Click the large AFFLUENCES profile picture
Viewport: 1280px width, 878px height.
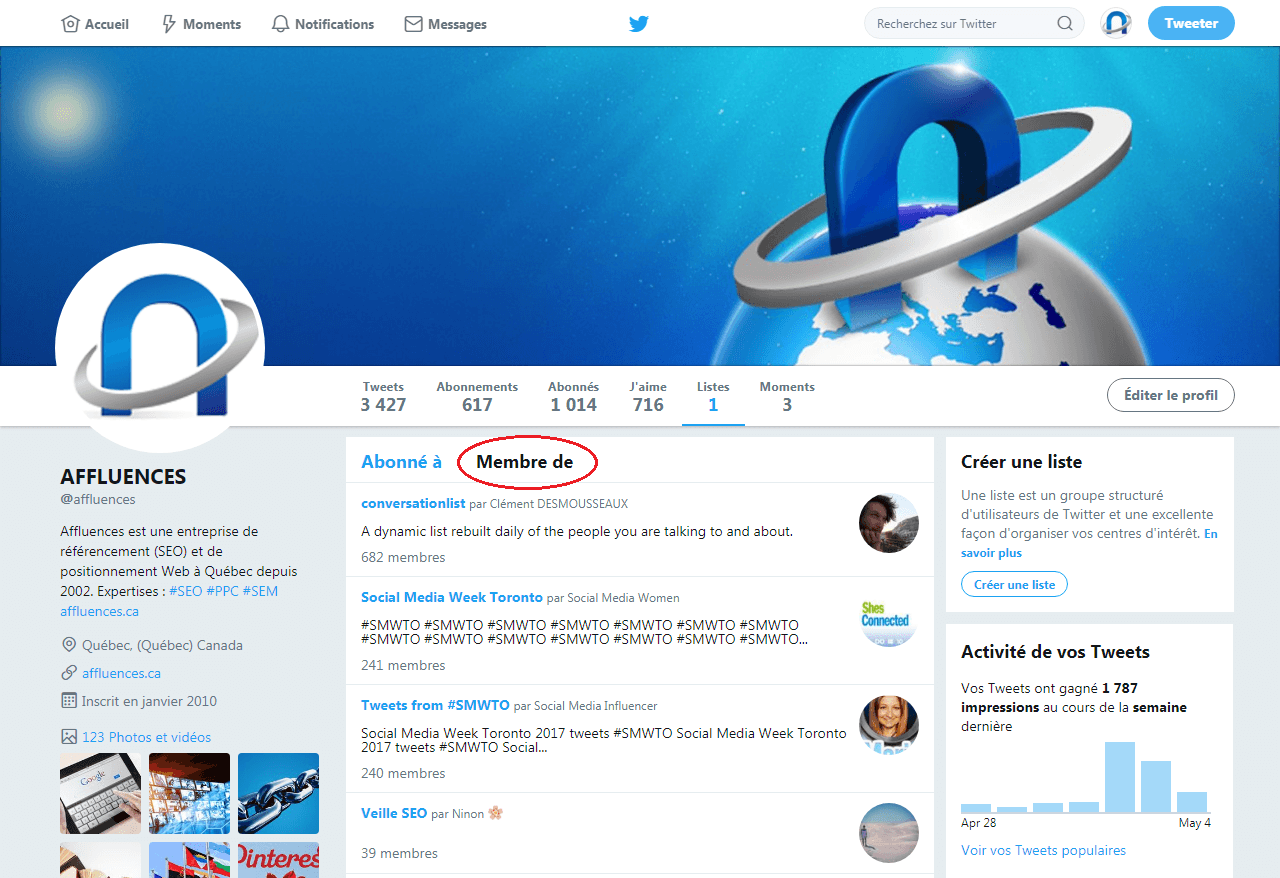(x=160, y=348)
